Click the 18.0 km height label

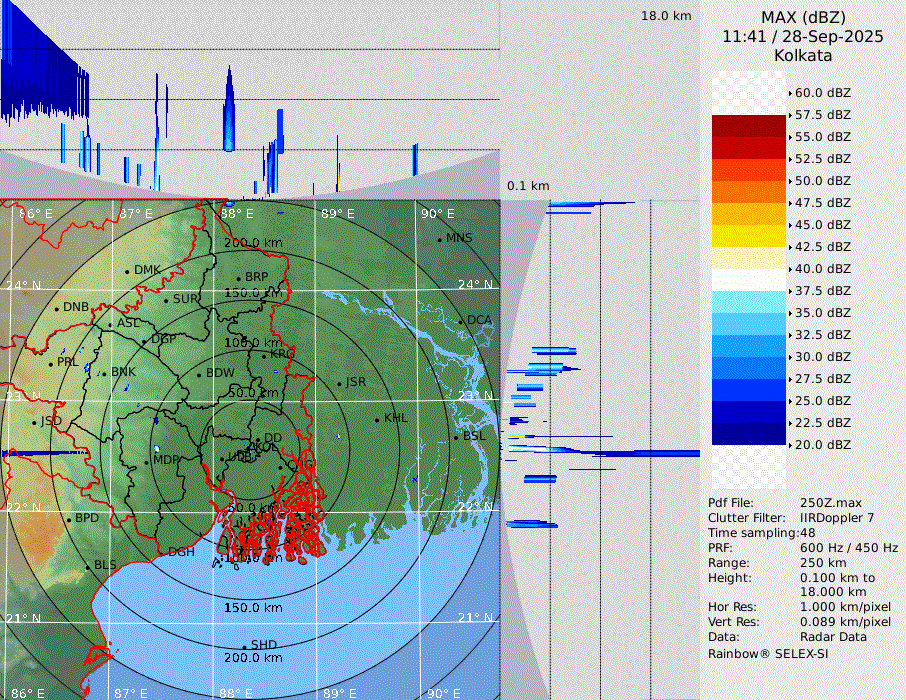click(666, 16)
